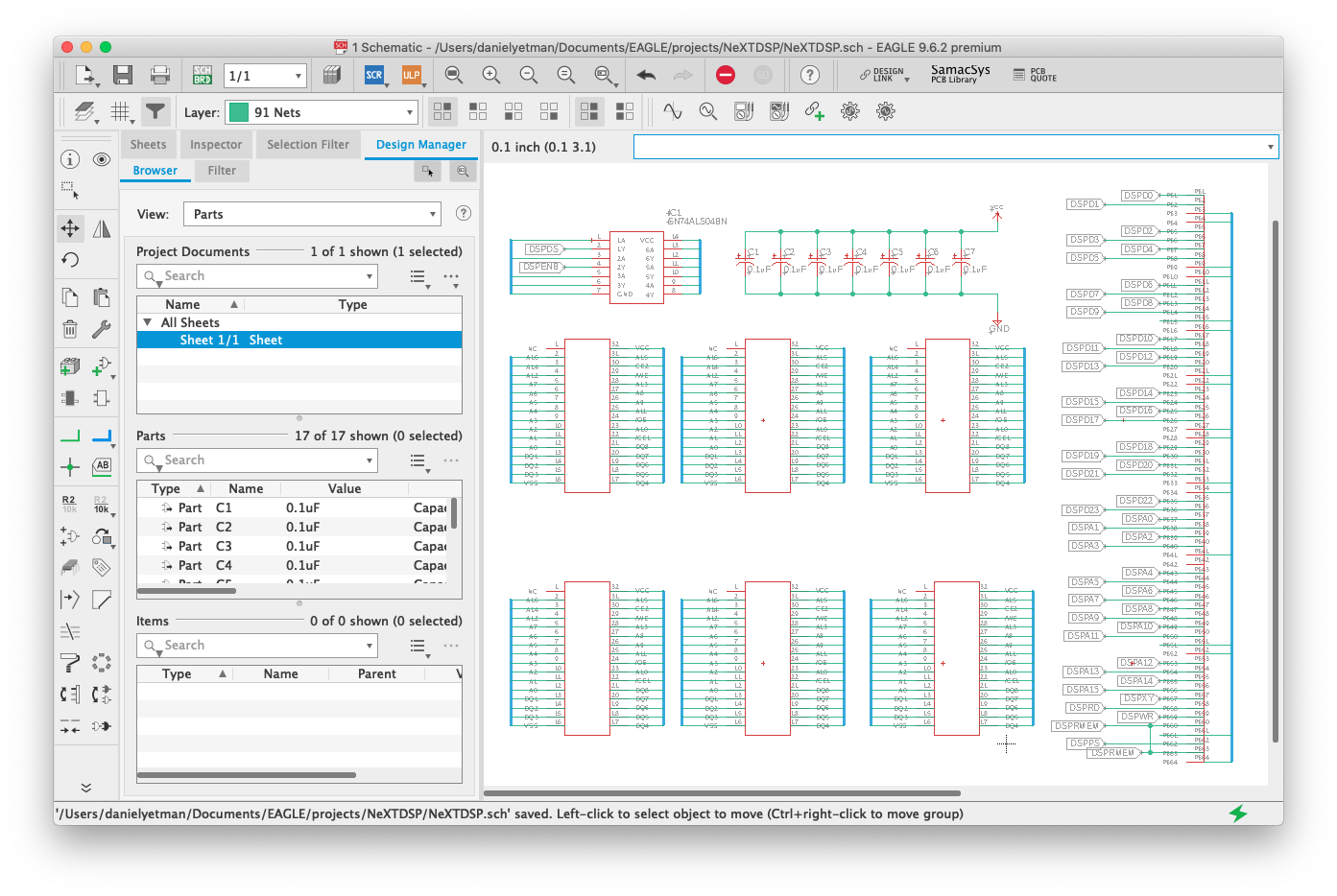Click the Print icon in toolbar

coord(160,75)
